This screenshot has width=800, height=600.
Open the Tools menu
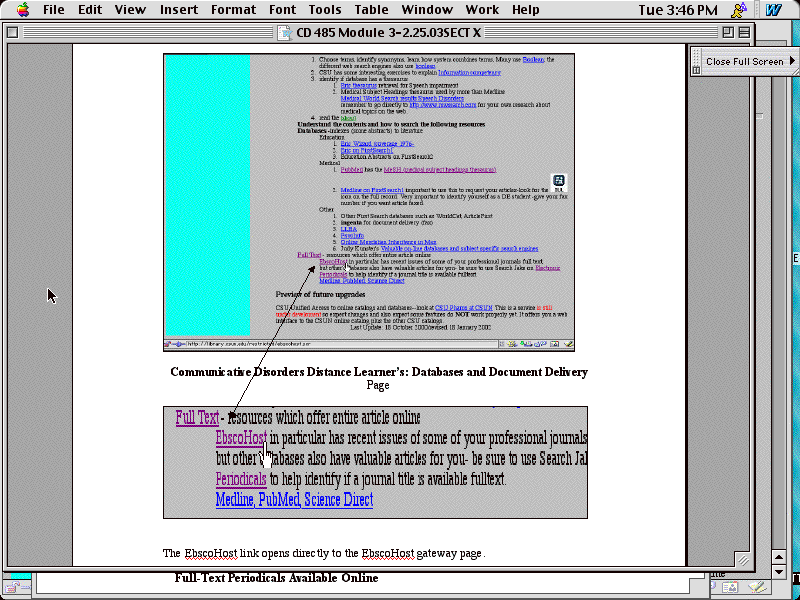tap(325, 10)
